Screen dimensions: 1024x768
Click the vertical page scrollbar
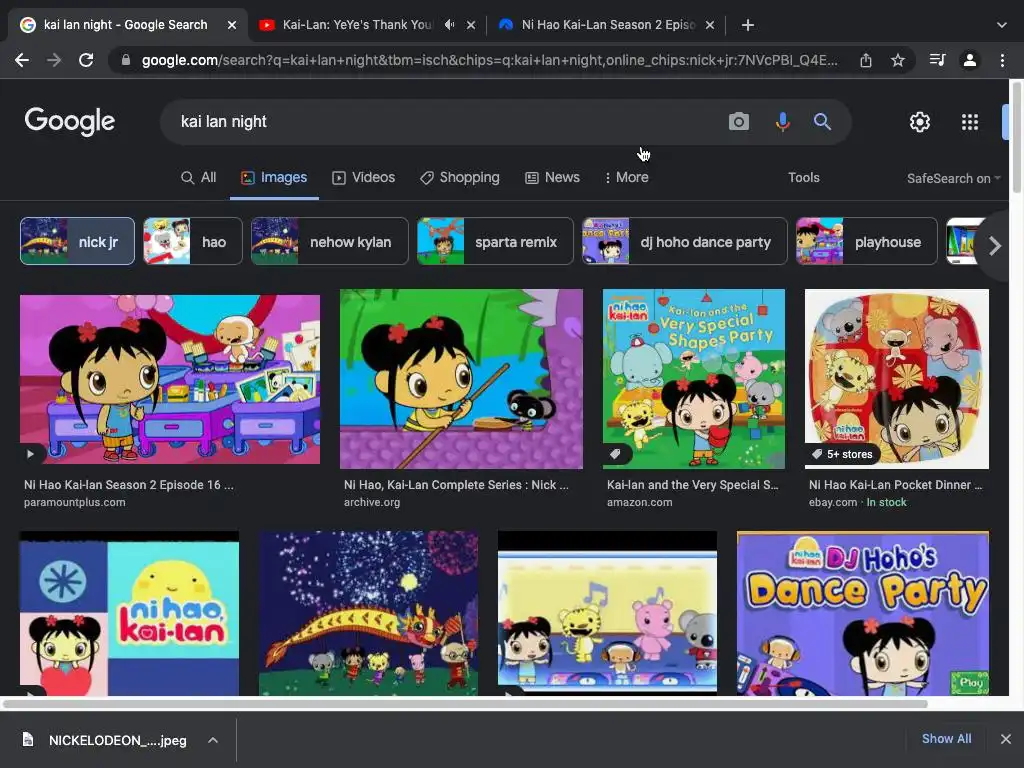(1017, 137)
